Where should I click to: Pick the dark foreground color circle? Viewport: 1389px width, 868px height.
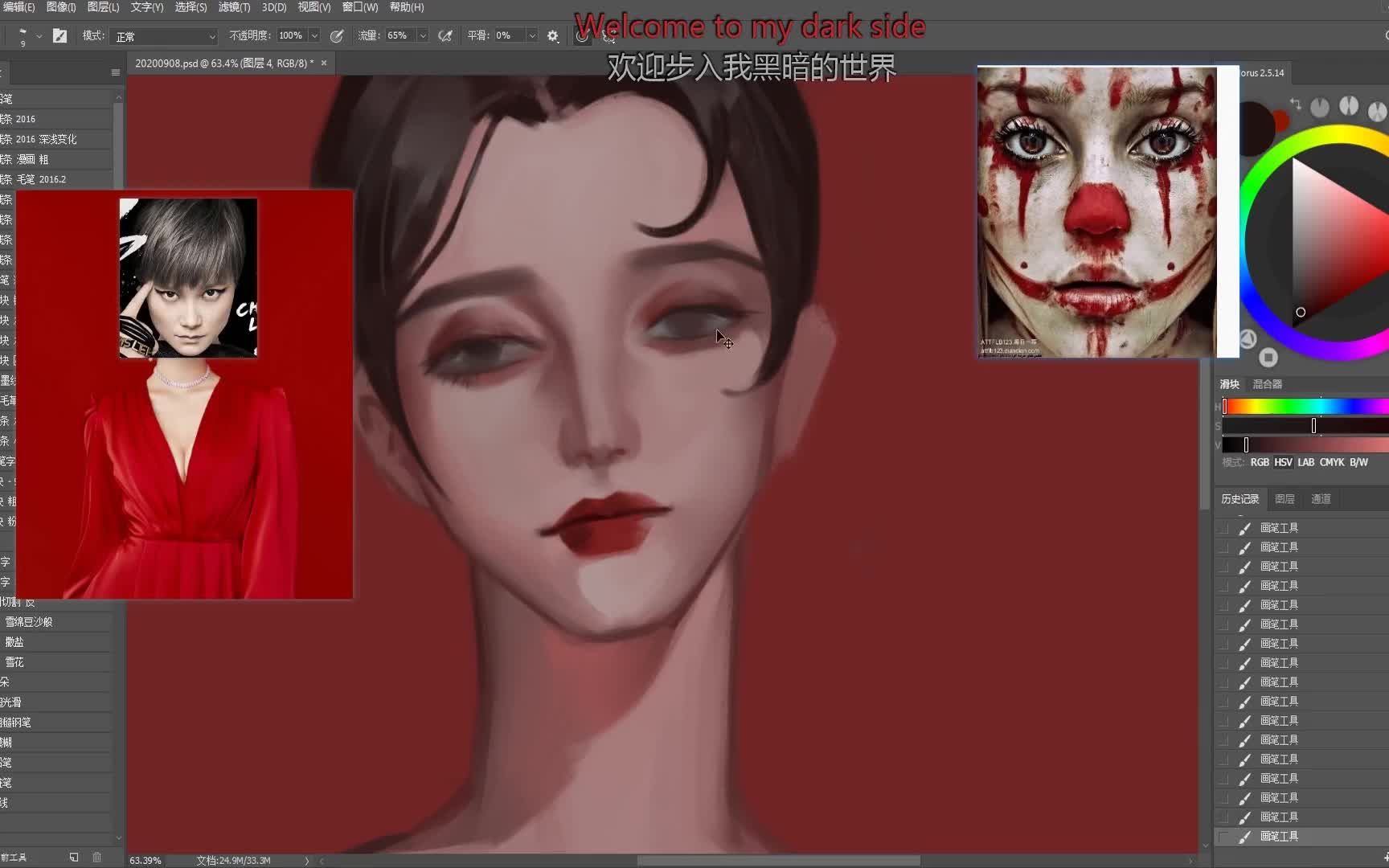click(1256, 128)
